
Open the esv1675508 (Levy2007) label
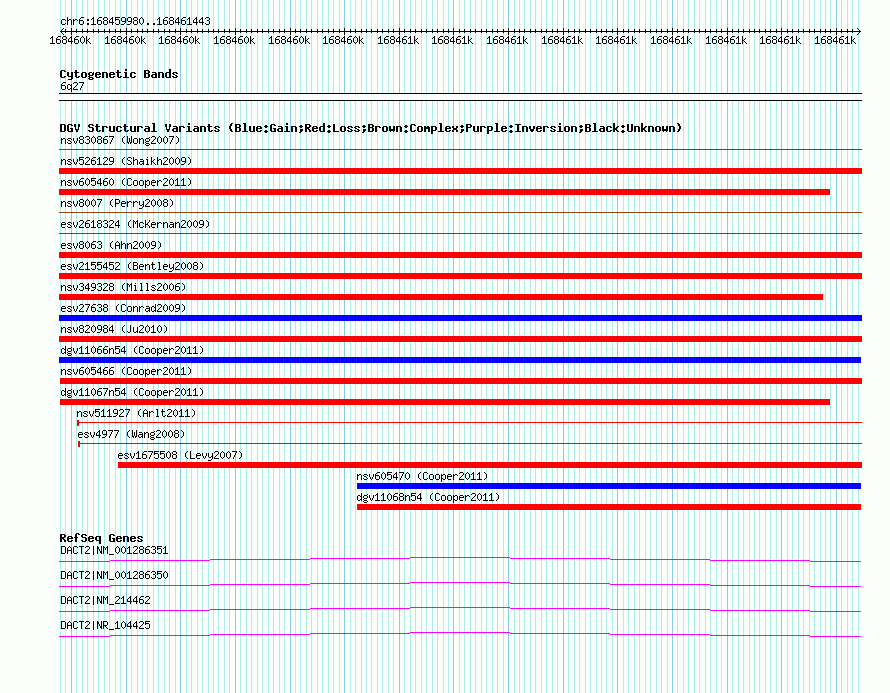(180, 455)
